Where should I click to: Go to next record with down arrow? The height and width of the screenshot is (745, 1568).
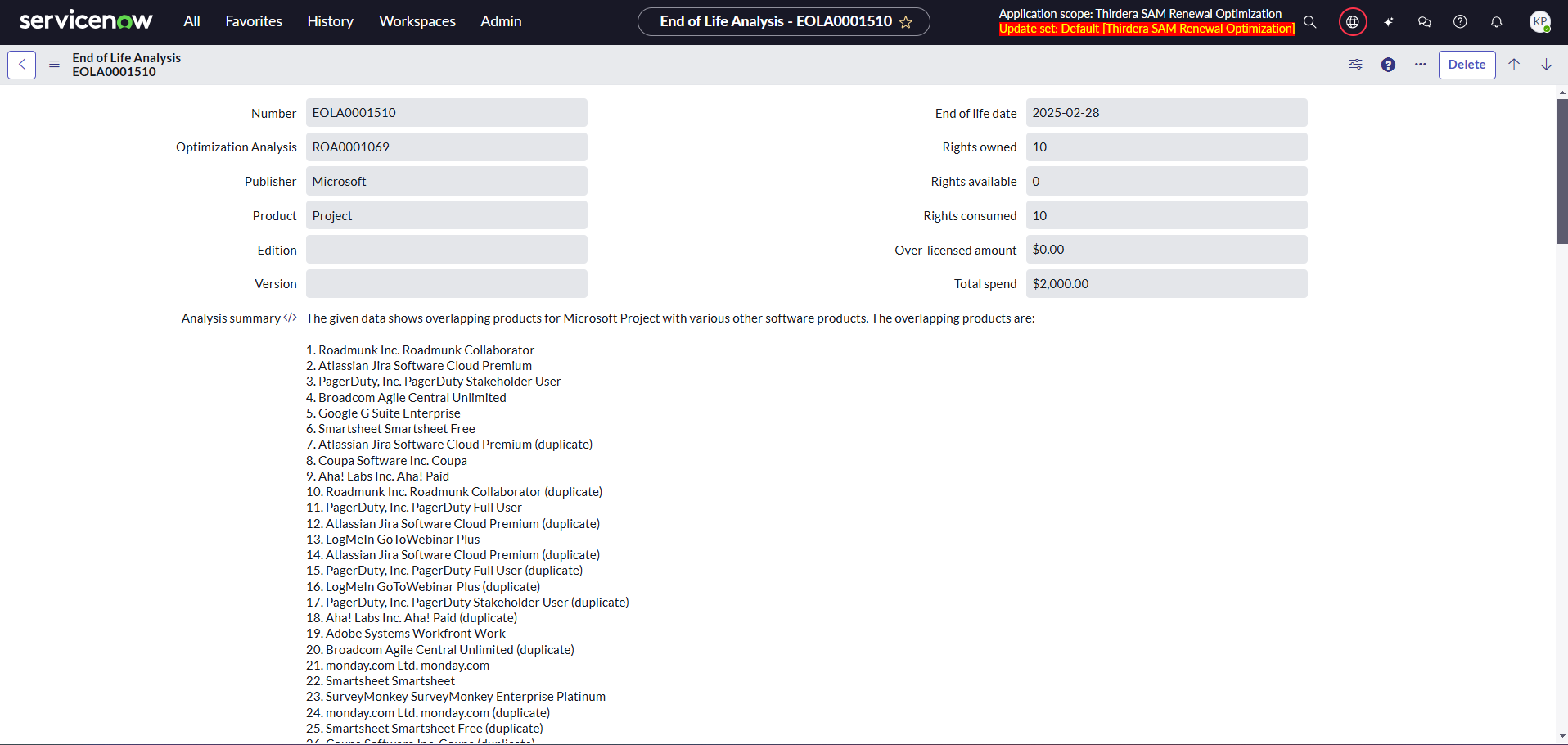pos(1546,65)
